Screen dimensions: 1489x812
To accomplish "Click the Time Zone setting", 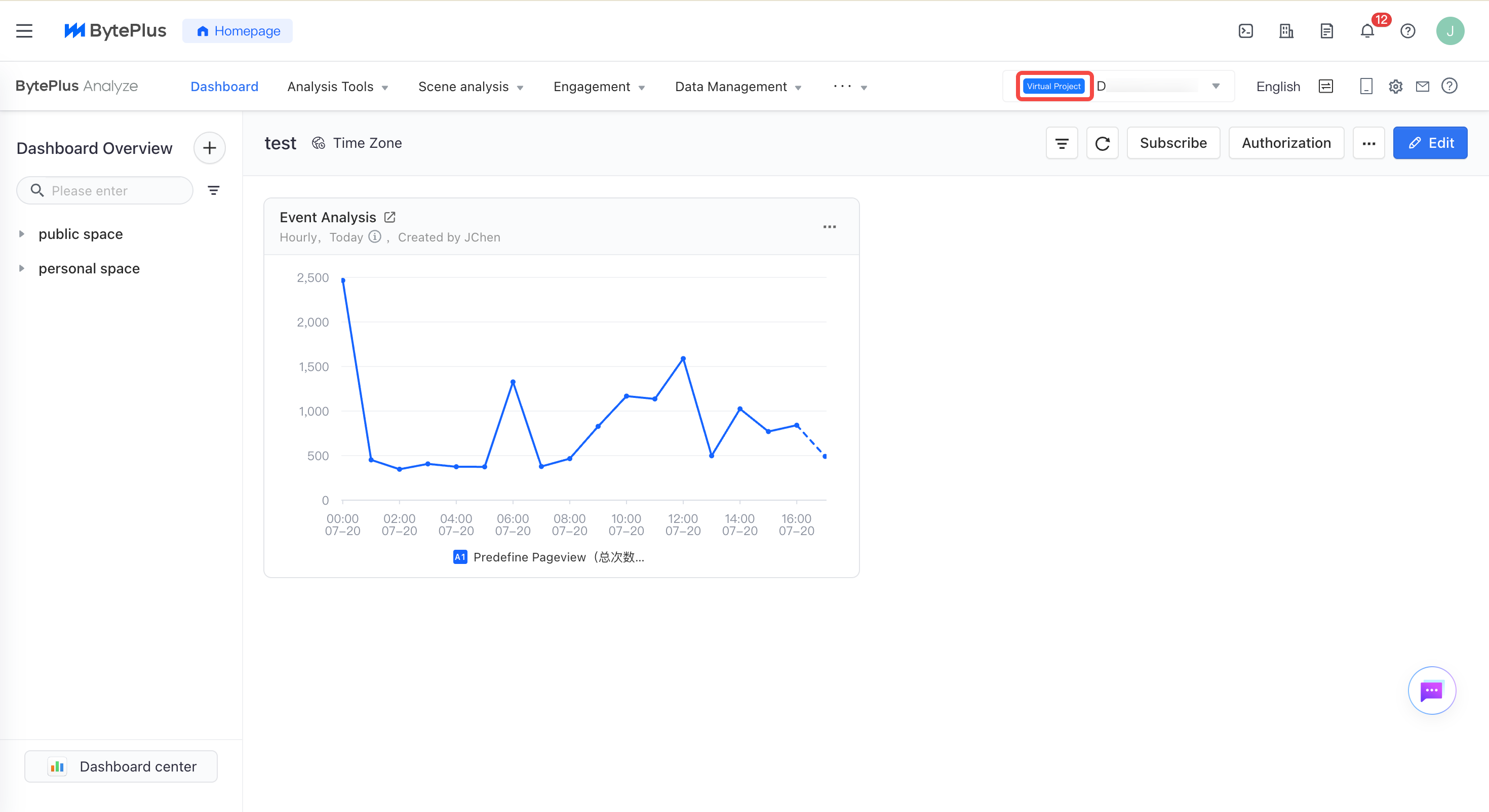I will click(x=357, y=143).
